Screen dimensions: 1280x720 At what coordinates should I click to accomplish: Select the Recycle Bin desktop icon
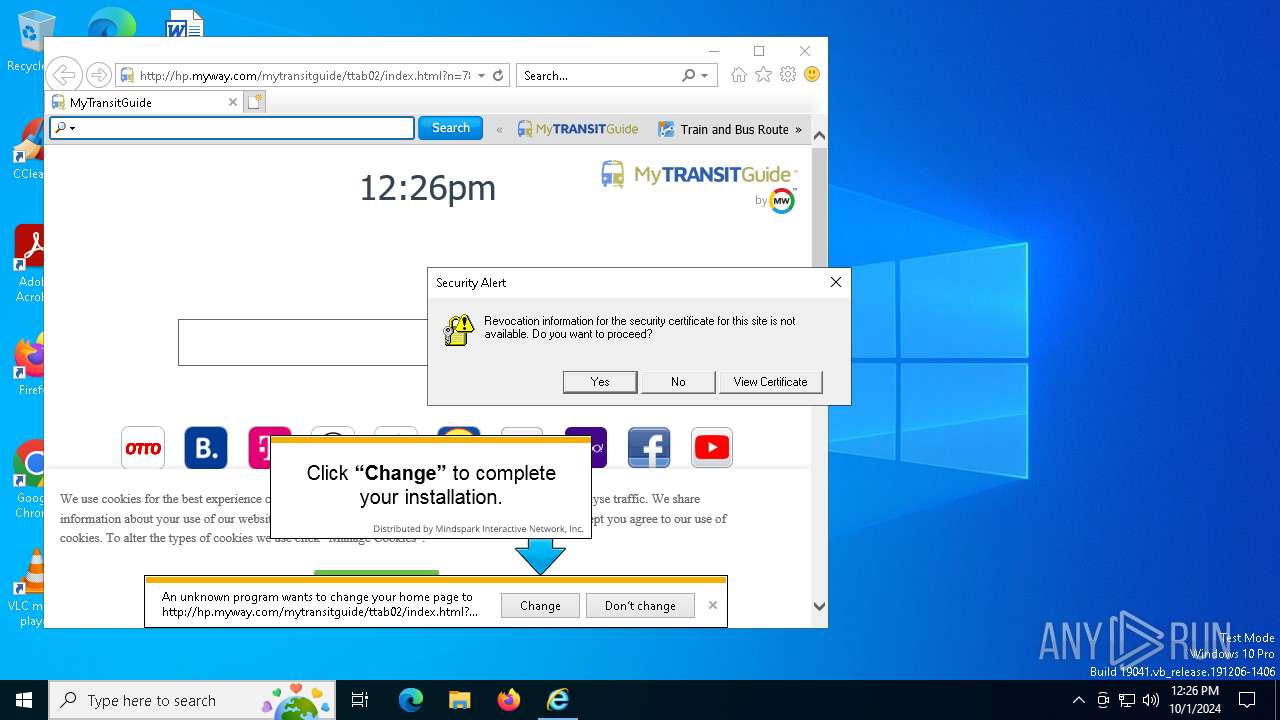[27, 42]
